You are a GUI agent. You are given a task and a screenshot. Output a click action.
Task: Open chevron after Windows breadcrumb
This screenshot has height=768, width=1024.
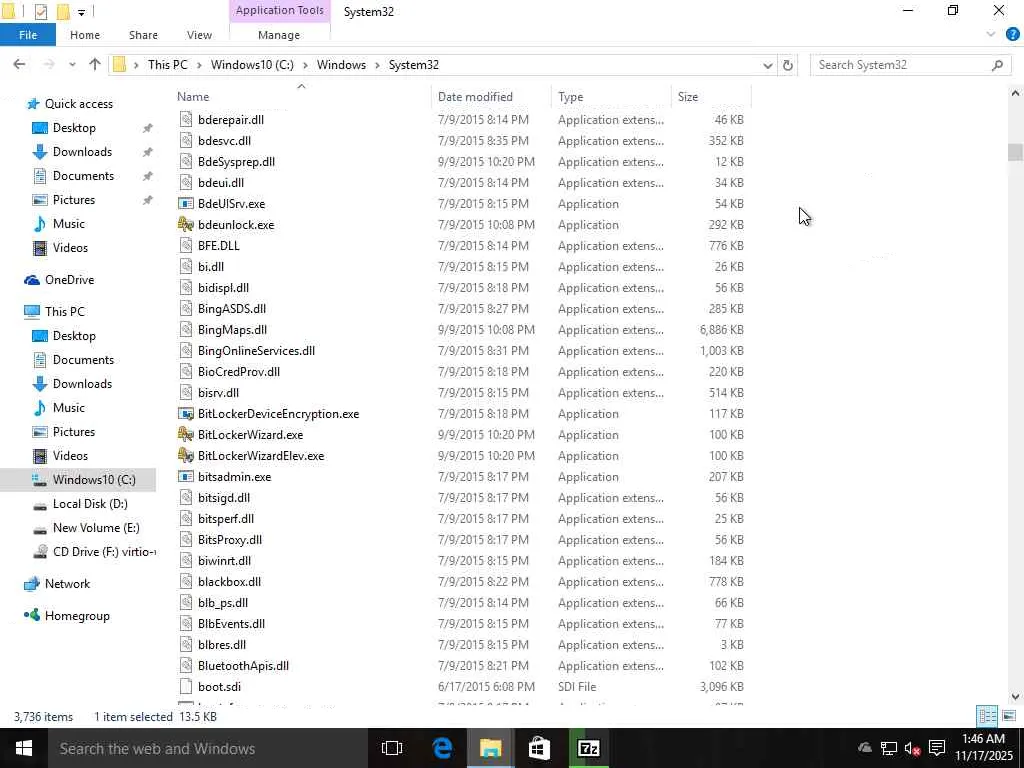(x=377, y=65)
